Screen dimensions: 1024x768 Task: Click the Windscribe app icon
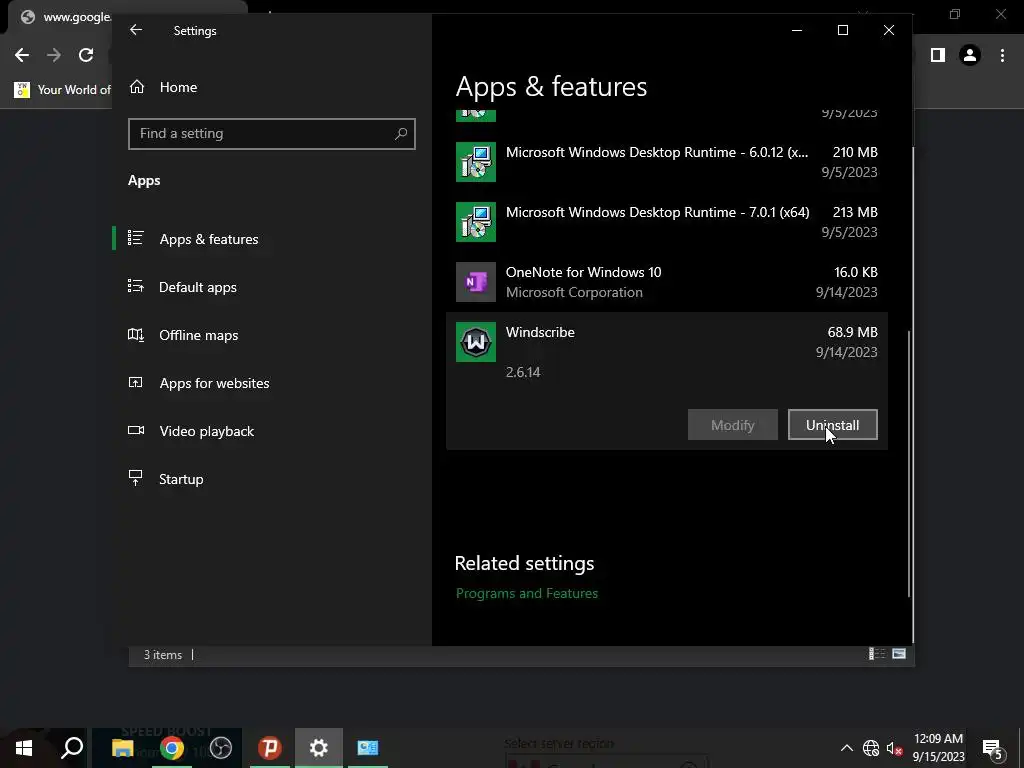[x=475, y=342]
